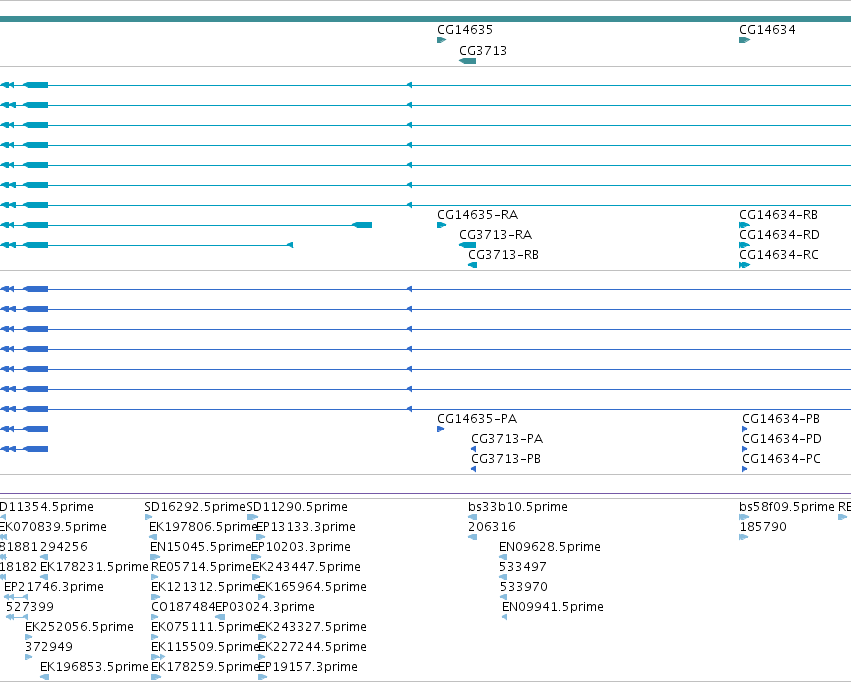The image size is (851, 682).
Task: Open the EK196853.5prime EST
Action: [45, 677]
